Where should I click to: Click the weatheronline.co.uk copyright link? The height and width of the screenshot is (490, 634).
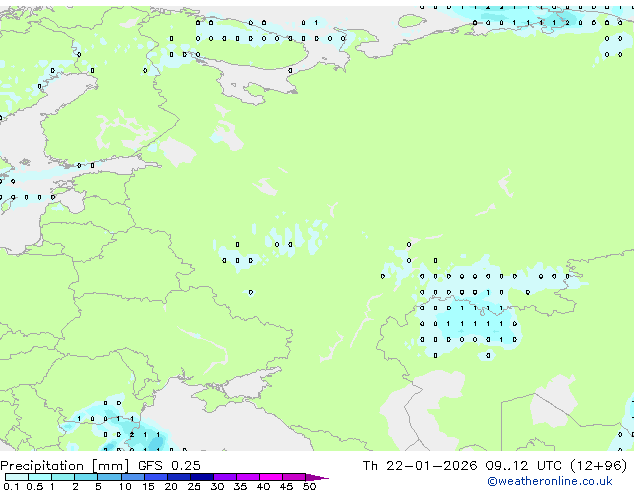point(550,481)
